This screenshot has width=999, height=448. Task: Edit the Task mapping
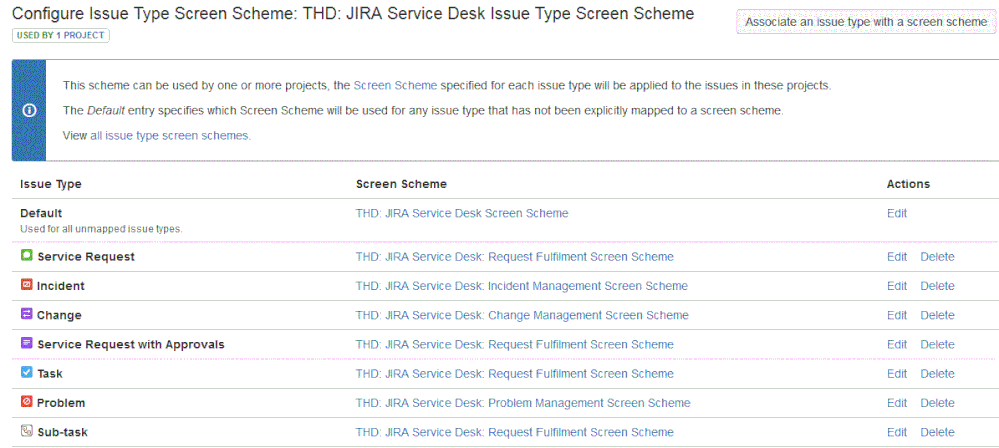[896, 373]
